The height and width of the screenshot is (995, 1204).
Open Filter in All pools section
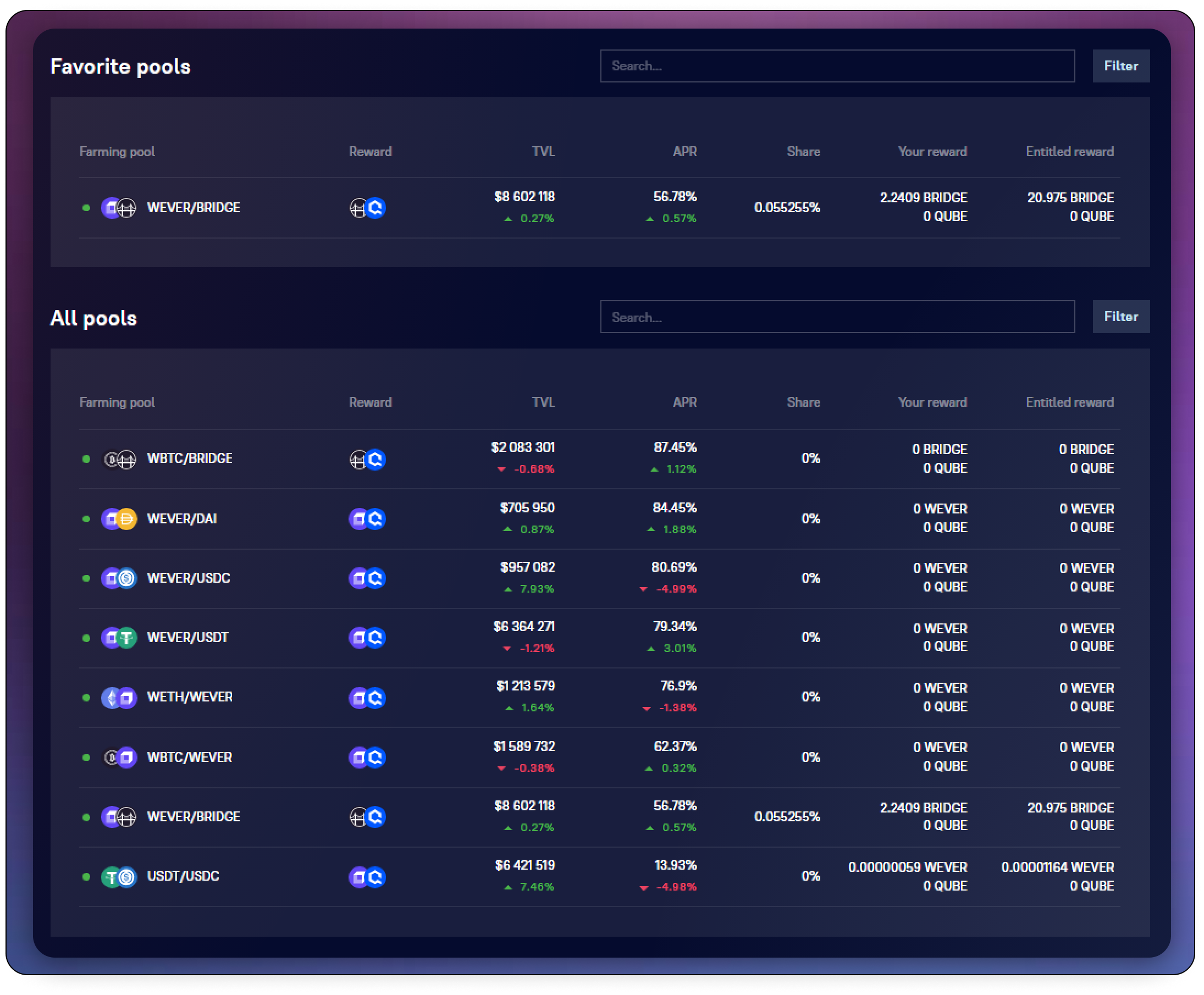(1120, 317)
